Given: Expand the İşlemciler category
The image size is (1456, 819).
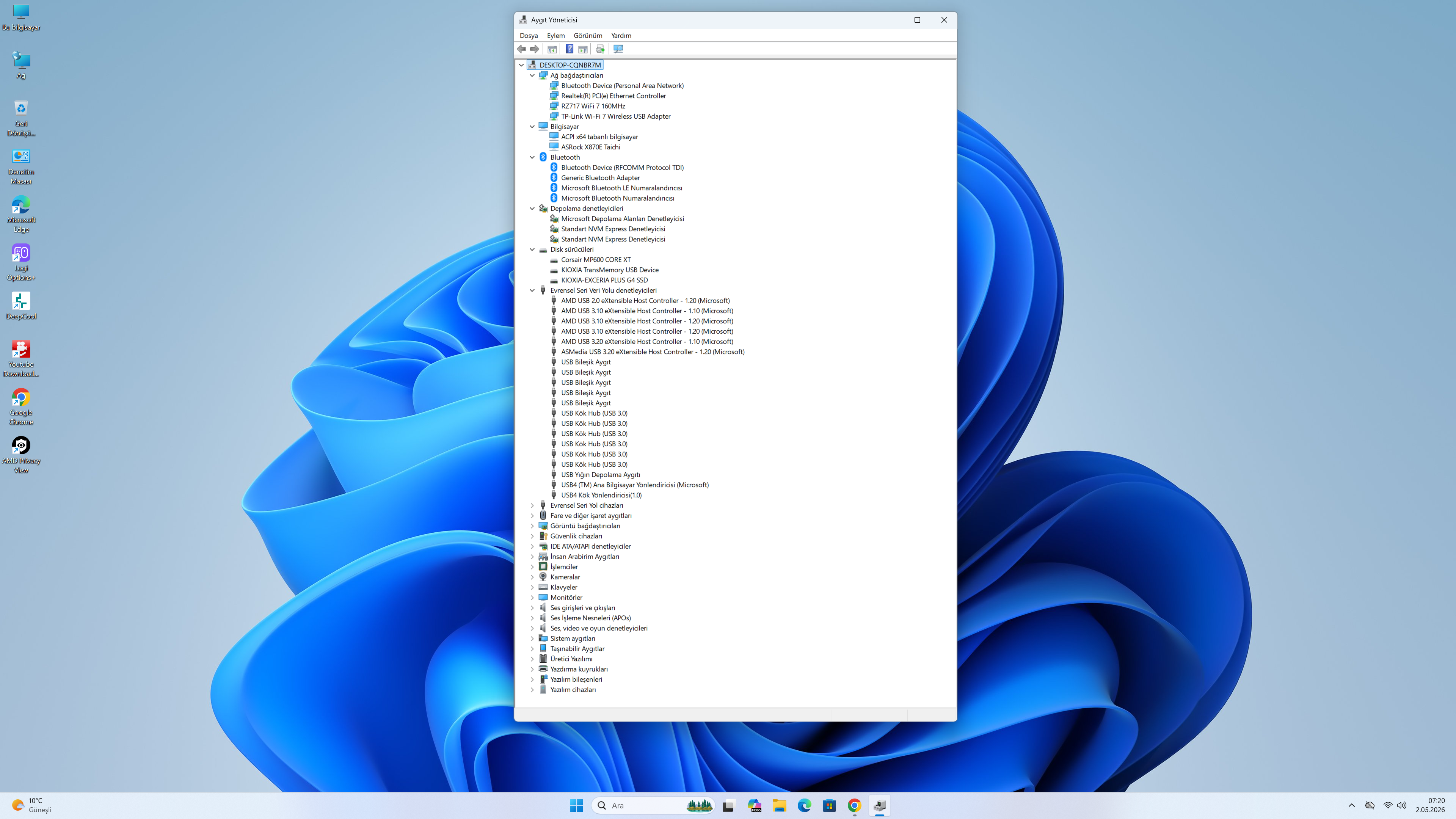Looking at the screenshot, I should coord(532,567).
